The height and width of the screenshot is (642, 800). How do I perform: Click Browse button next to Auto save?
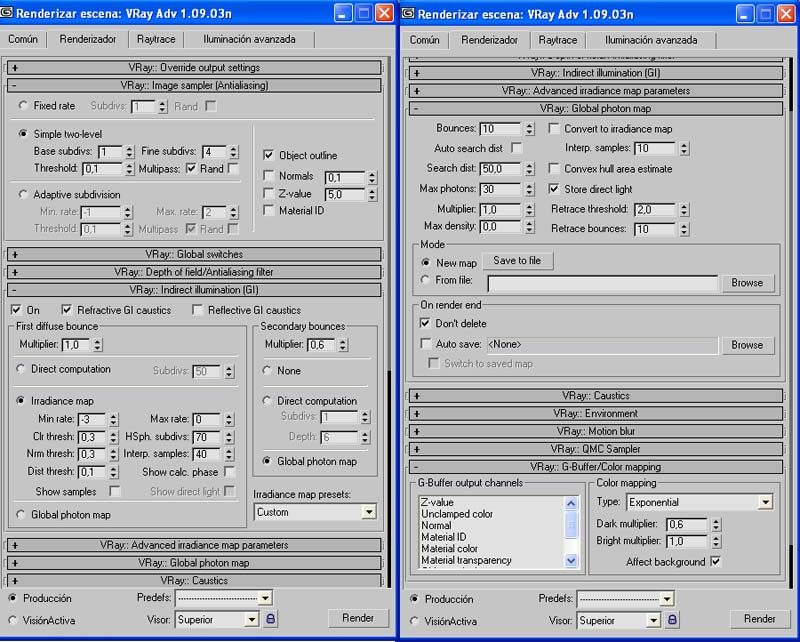pyautogui.click(x=747, y=345)
